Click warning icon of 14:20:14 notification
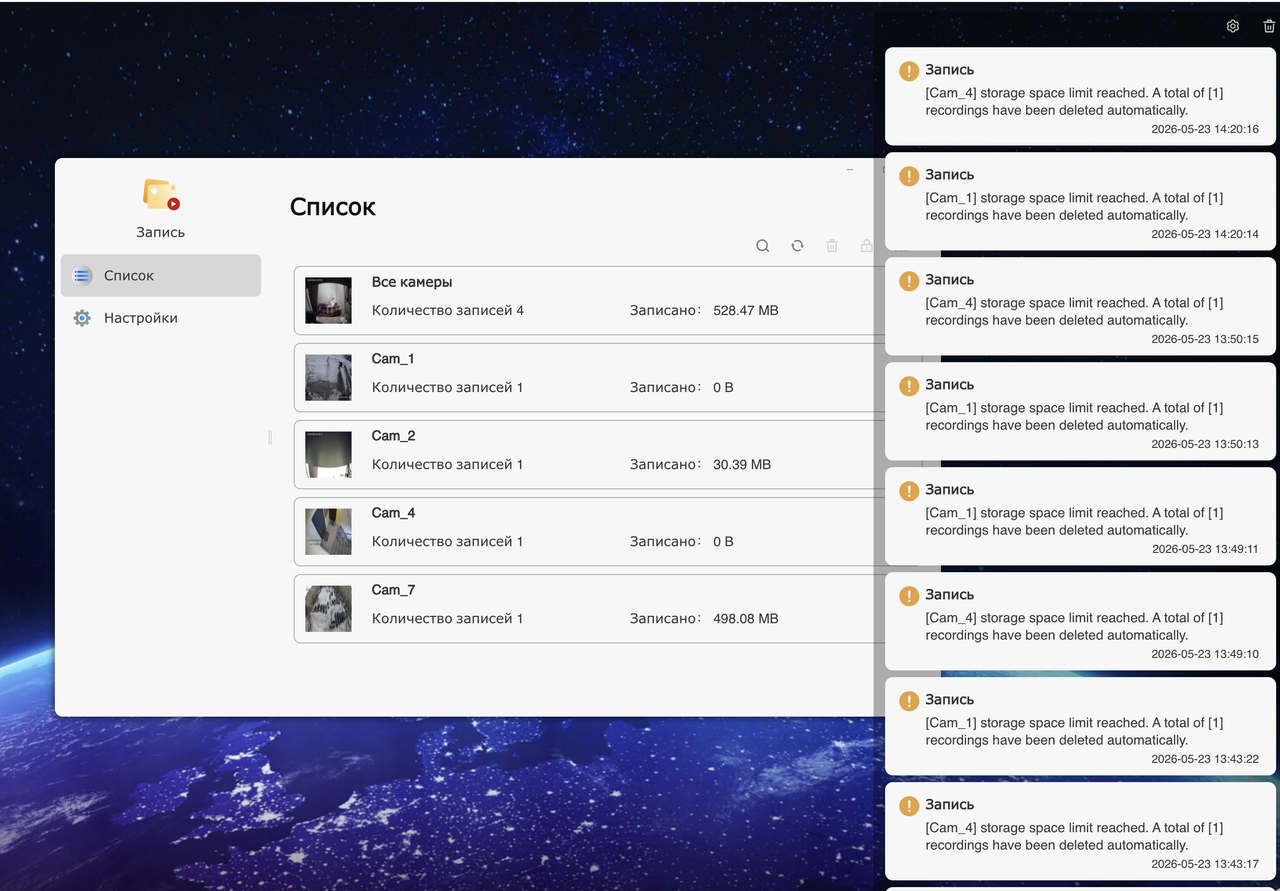This screenshot has height=891, width=1280. (x=909, y=176)
